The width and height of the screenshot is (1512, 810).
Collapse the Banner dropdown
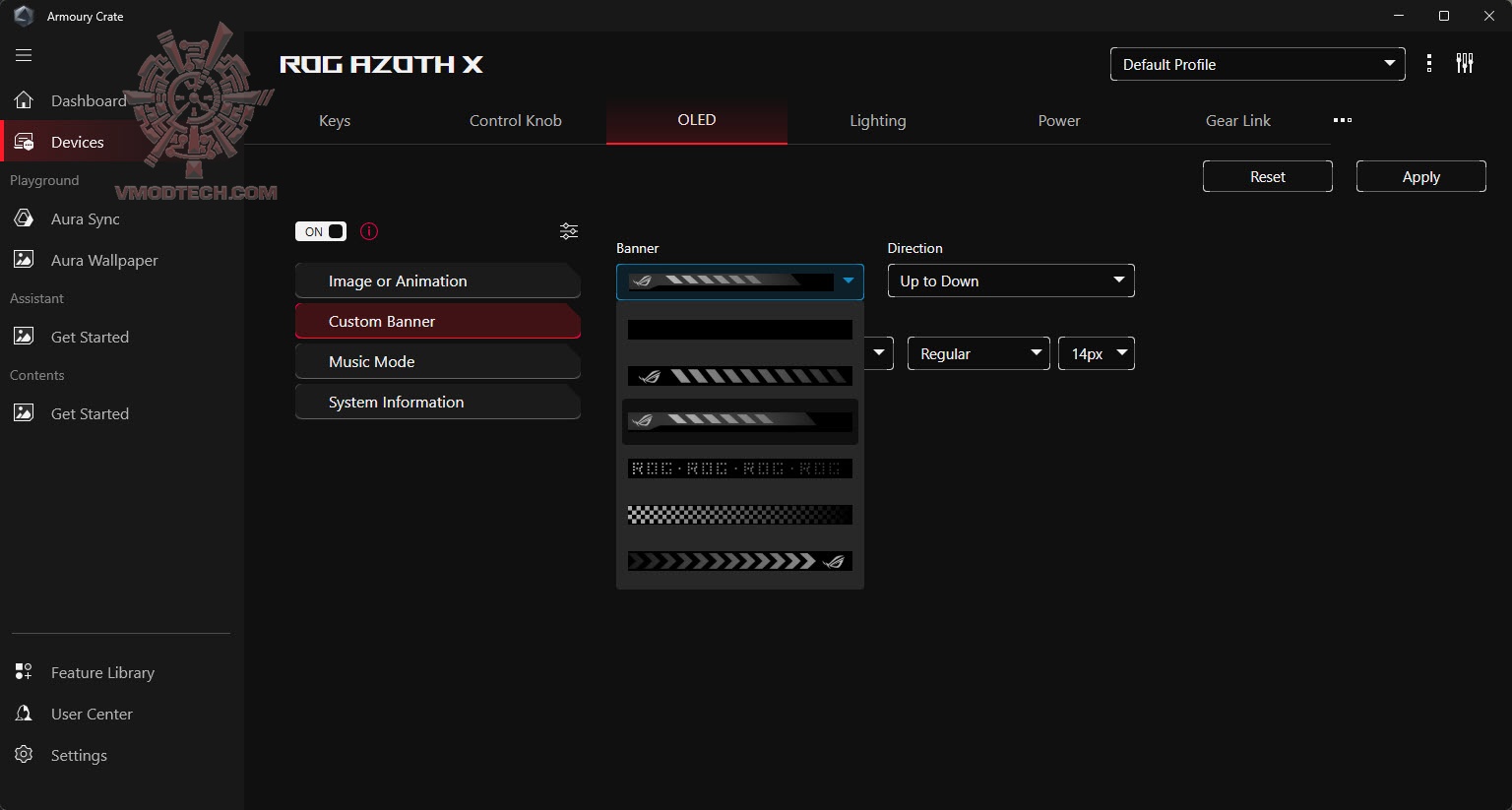(740, 281)
